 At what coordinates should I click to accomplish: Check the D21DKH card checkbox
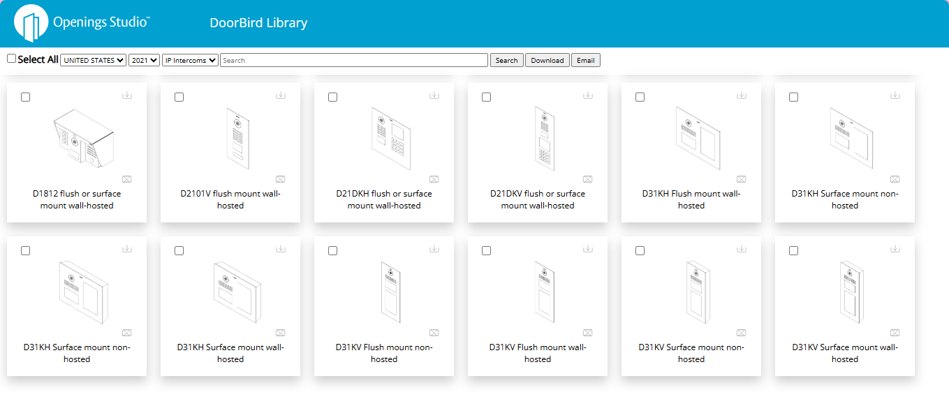(x=333, y=97)
